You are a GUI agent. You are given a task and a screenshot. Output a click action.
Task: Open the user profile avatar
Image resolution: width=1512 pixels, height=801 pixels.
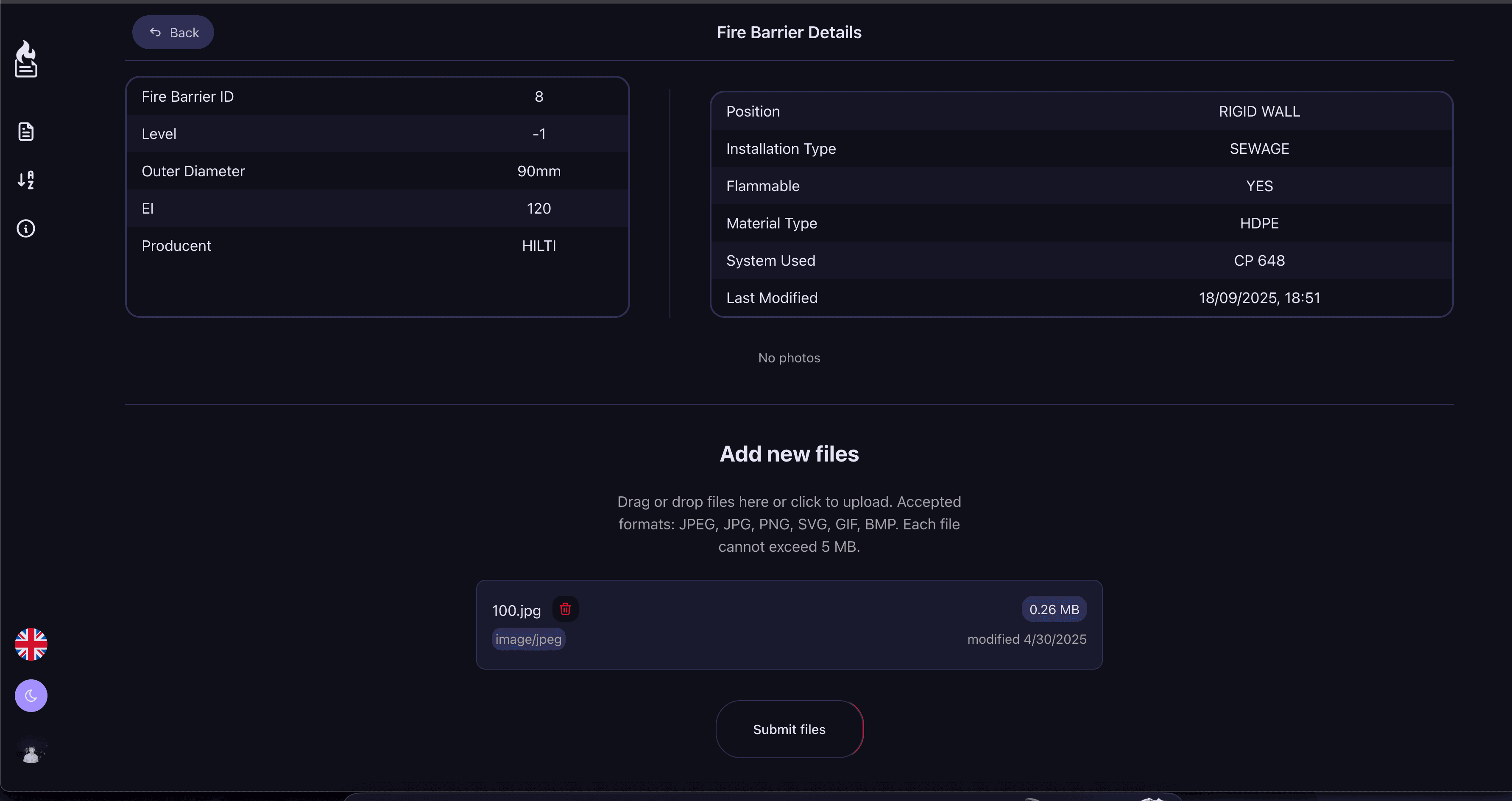click(32, 752)
